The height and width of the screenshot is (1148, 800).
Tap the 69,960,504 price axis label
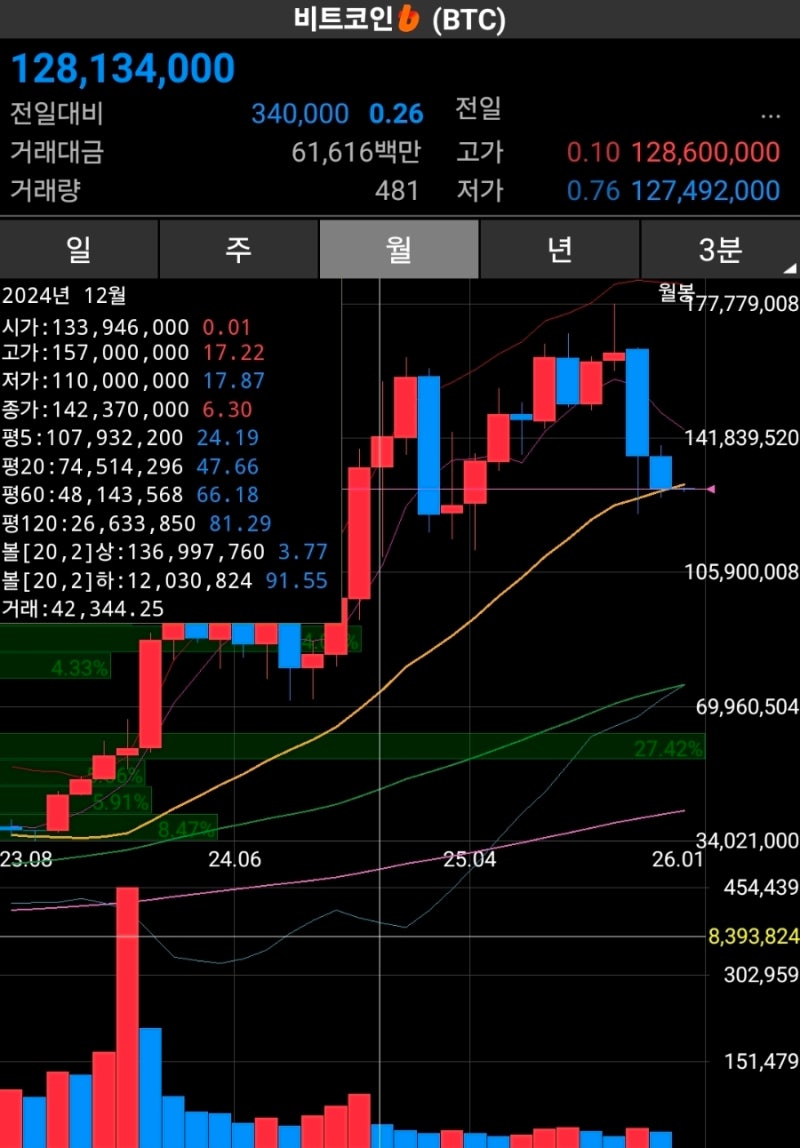click(x=747, y=707)
